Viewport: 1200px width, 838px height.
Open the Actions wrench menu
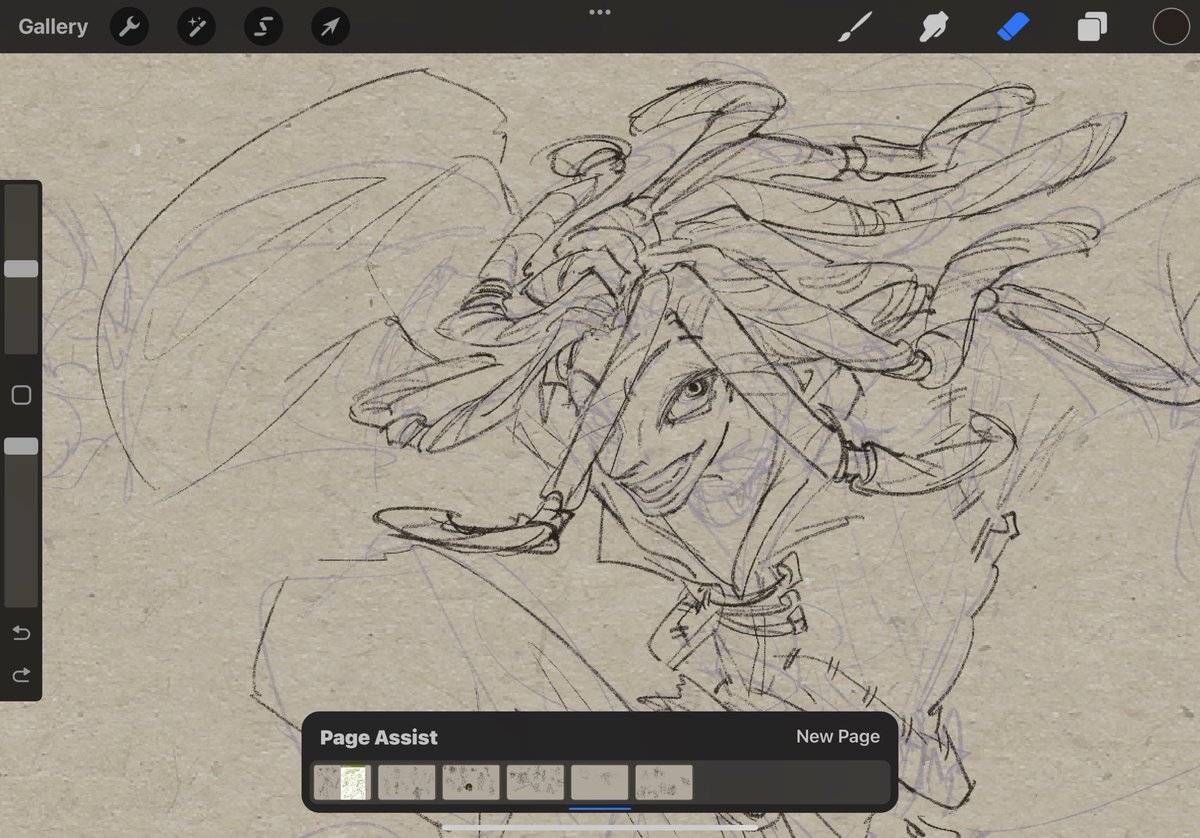pos(129,27)
